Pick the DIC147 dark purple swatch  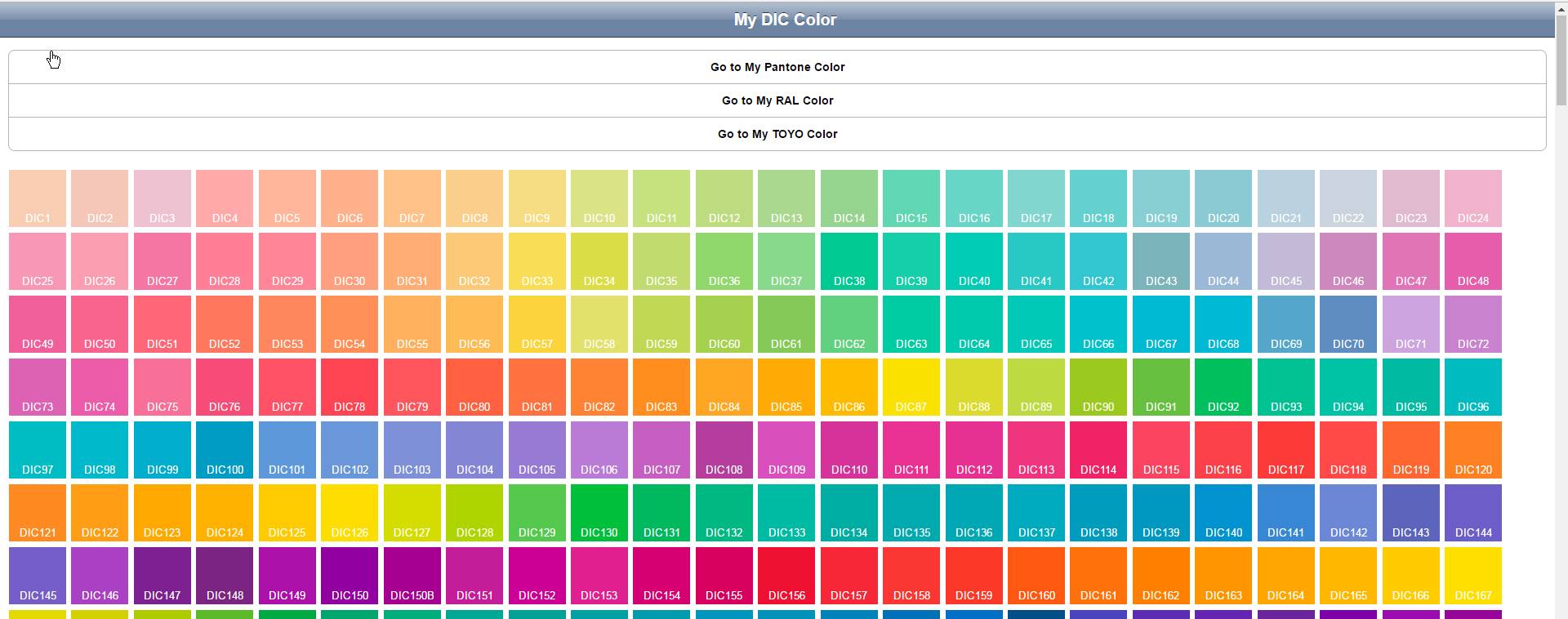pyautogui.click(x=163, y=576)
